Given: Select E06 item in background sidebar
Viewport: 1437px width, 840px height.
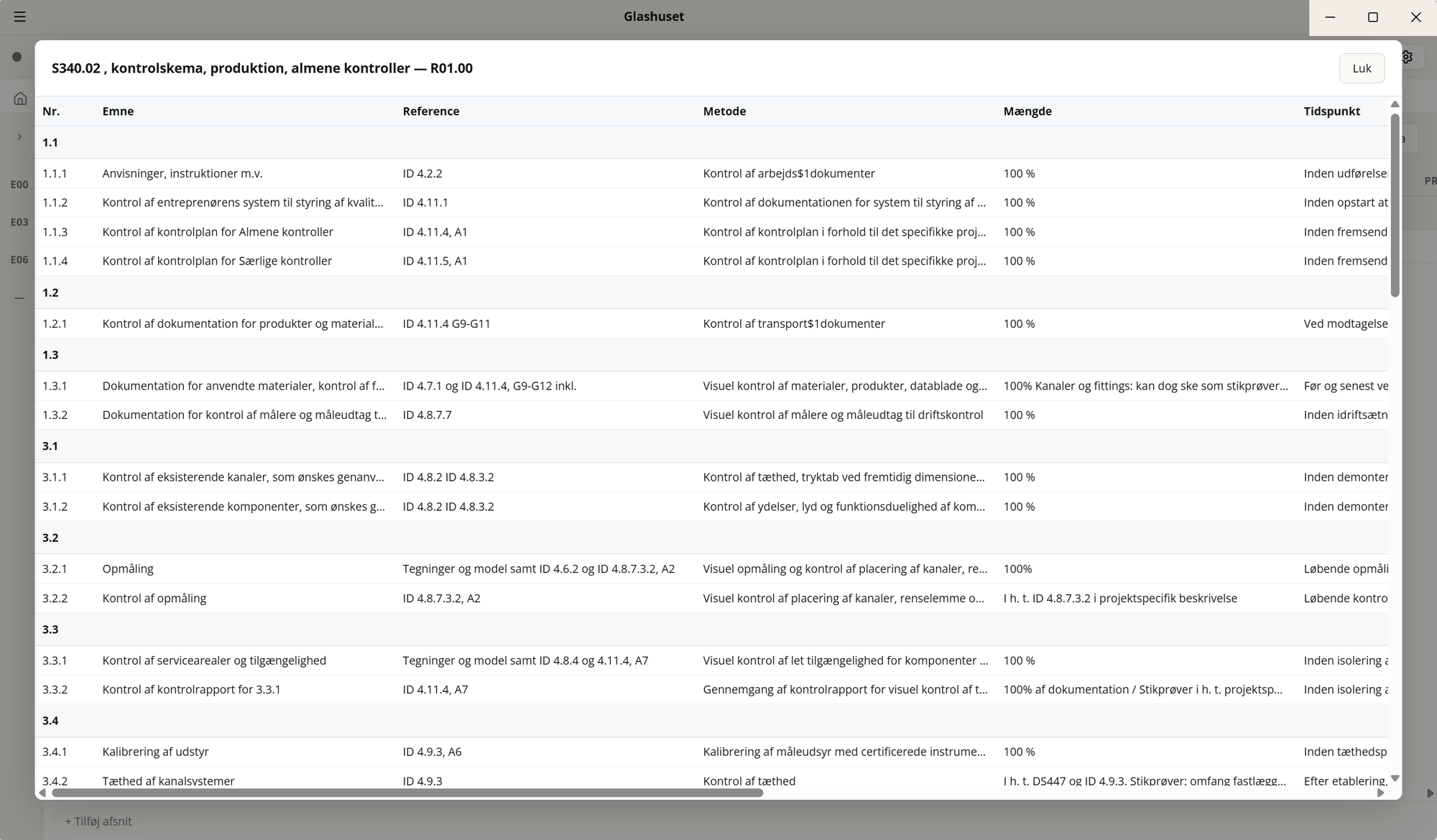Looking at the screenshot, I should [19, 259].
